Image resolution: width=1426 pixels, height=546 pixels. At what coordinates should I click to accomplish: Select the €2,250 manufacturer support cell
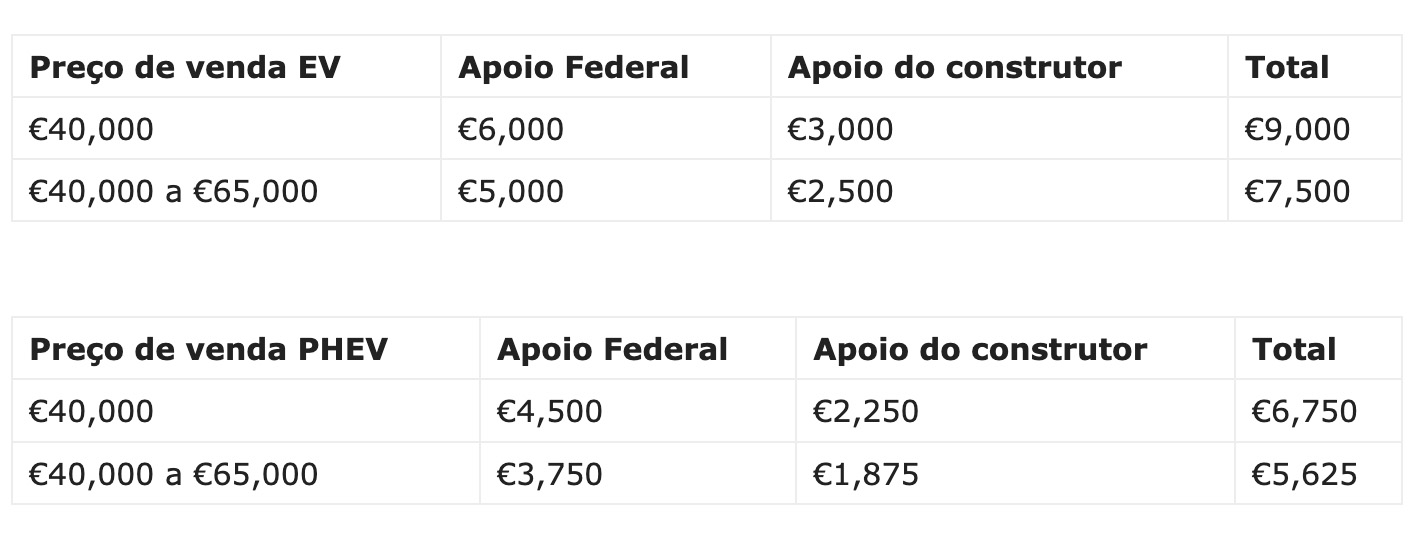click(x=866, y=411)
